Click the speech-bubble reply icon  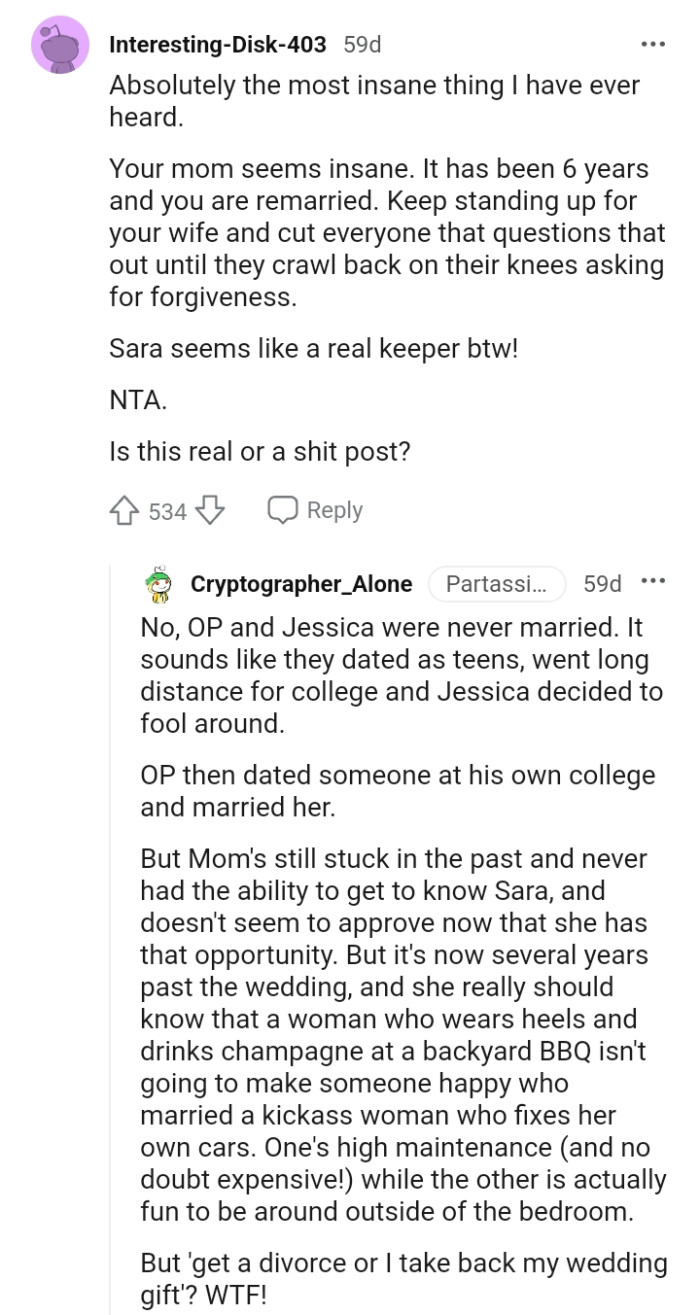point(283,509)
